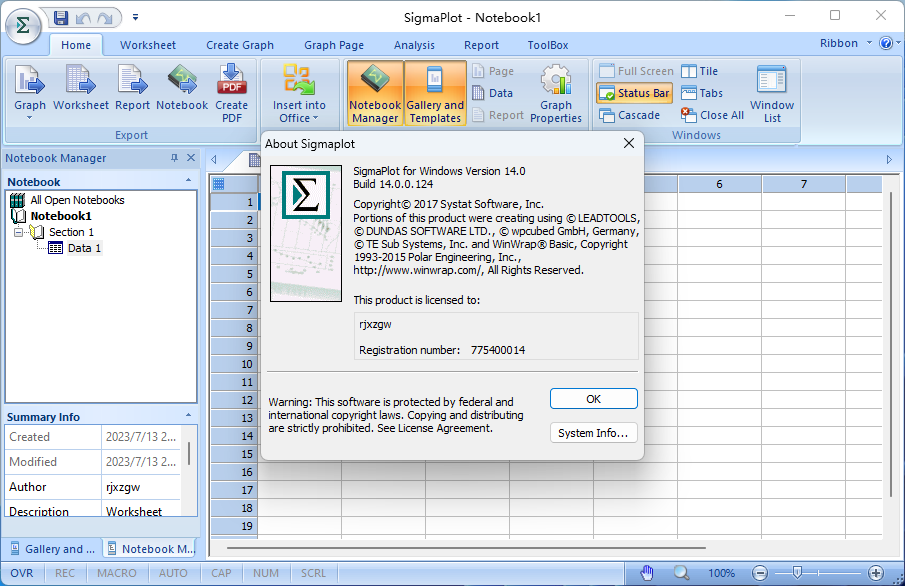The image size is (905, 586).
Task: Click the zoom slider thumb
Action: [797, 572]
